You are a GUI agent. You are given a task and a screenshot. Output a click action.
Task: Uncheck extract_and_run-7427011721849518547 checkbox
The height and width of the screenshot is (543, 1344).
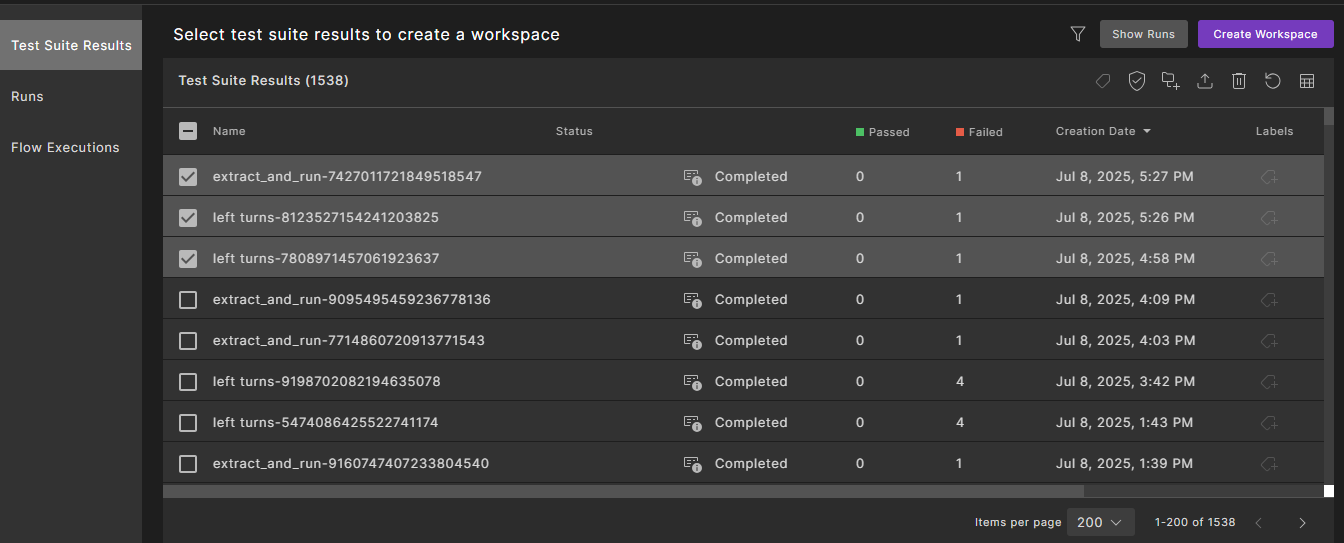click(188, 177)
